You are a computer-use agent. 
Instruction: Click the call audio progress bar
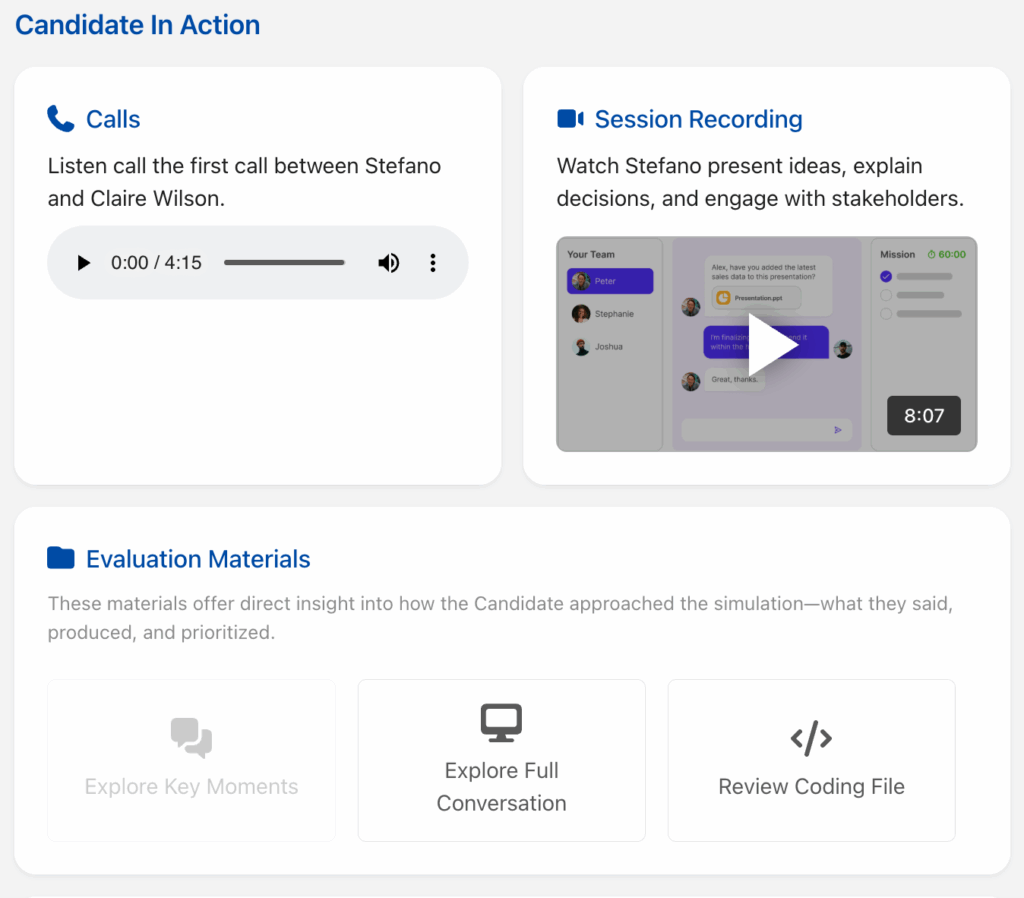coord(285,263)
